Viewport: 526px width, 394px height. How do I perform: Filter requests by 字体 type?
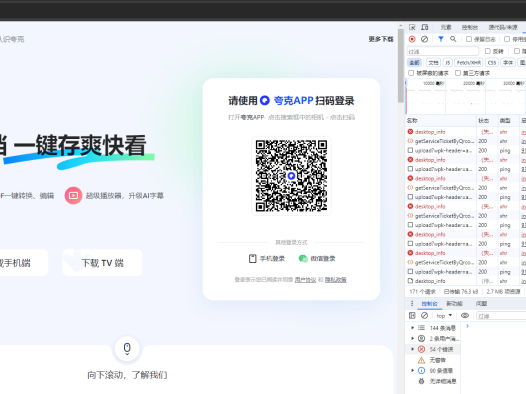pos(508,62)
